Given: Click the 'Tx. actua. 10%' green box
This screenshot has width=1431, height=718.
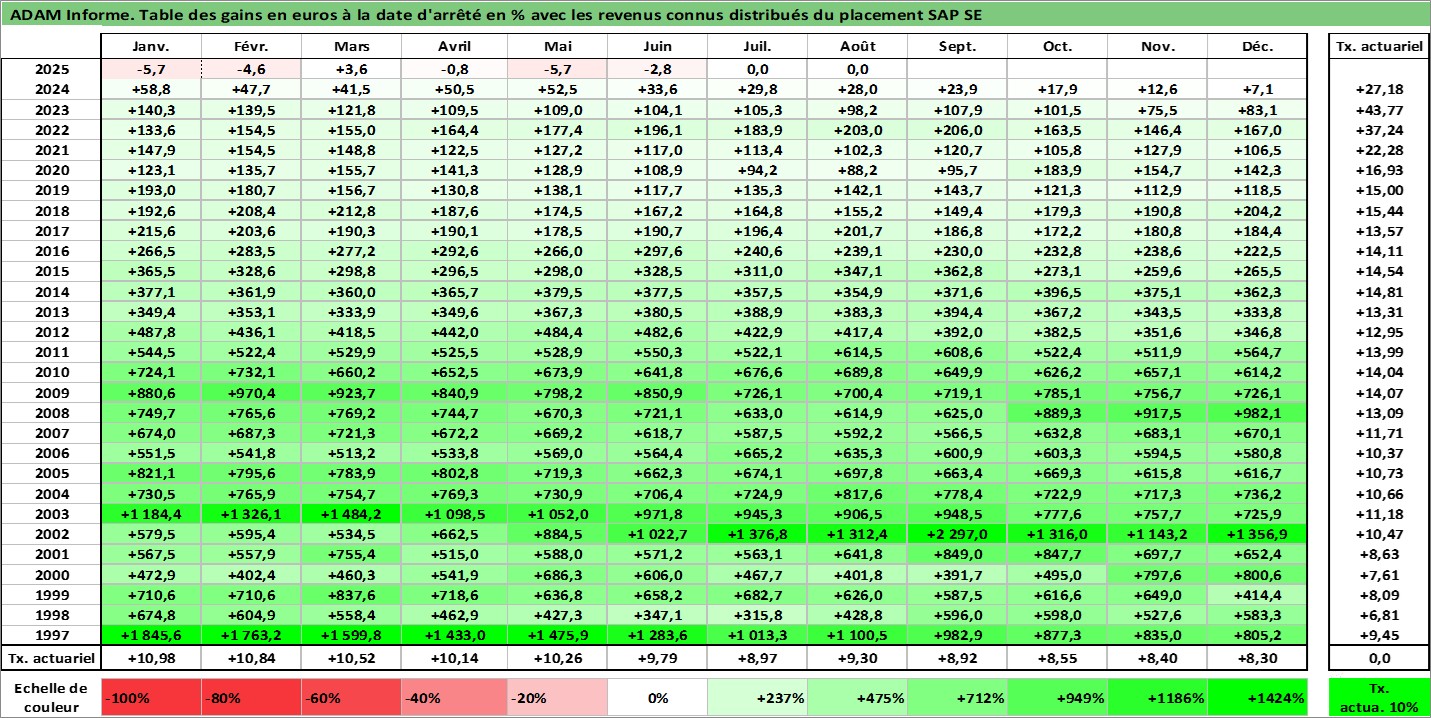Looking at the screenshot, I should pos(1379,697).
